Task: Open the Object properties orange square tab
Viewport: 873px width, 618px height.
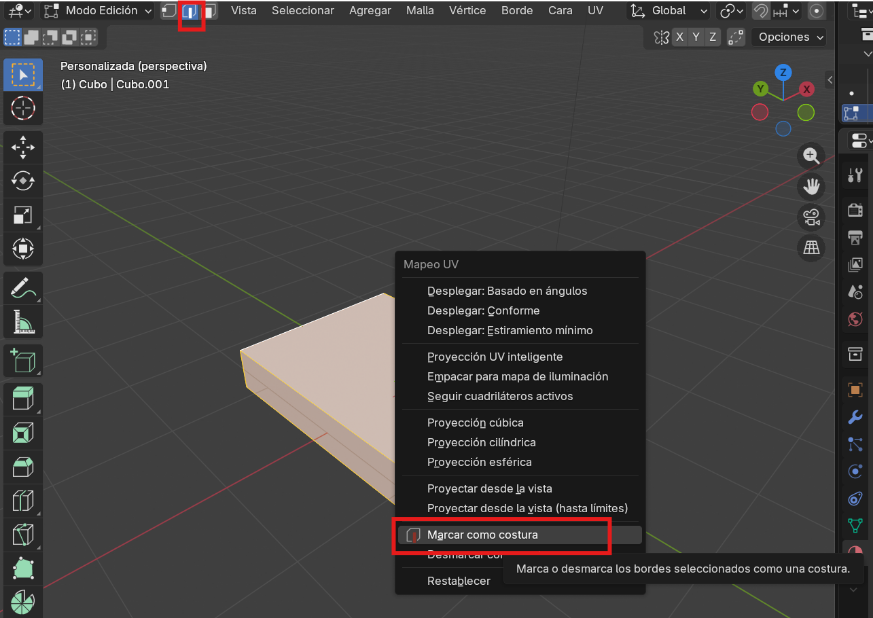Action: tap(855, 390)
